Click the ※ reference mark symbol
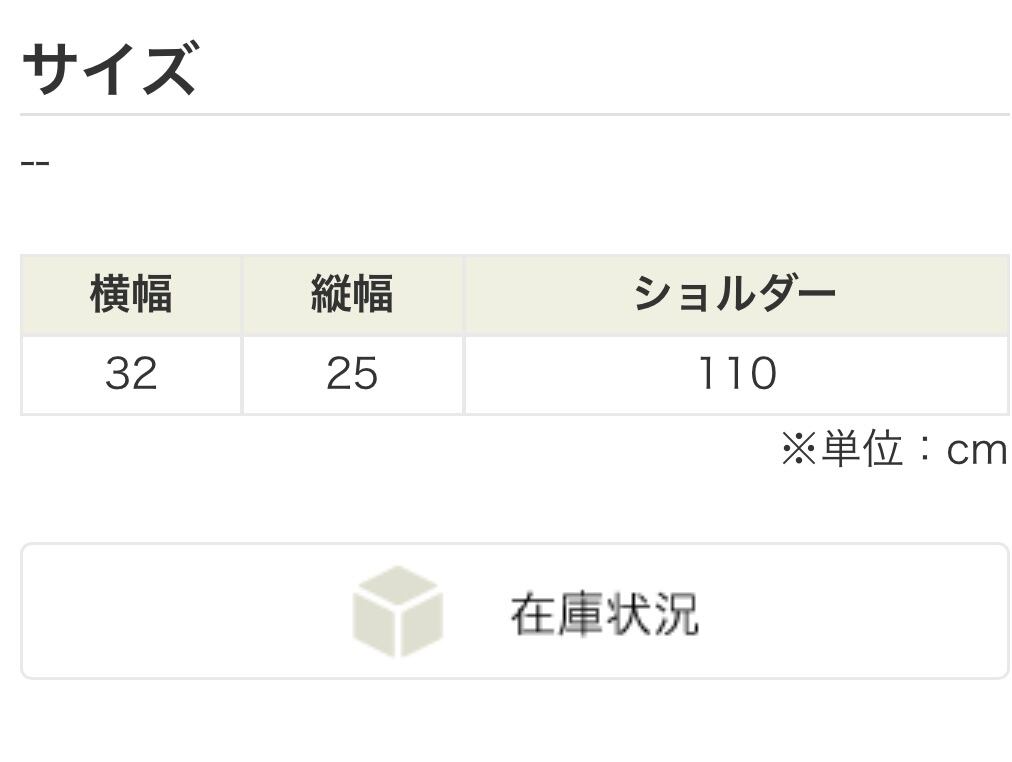 799,450
